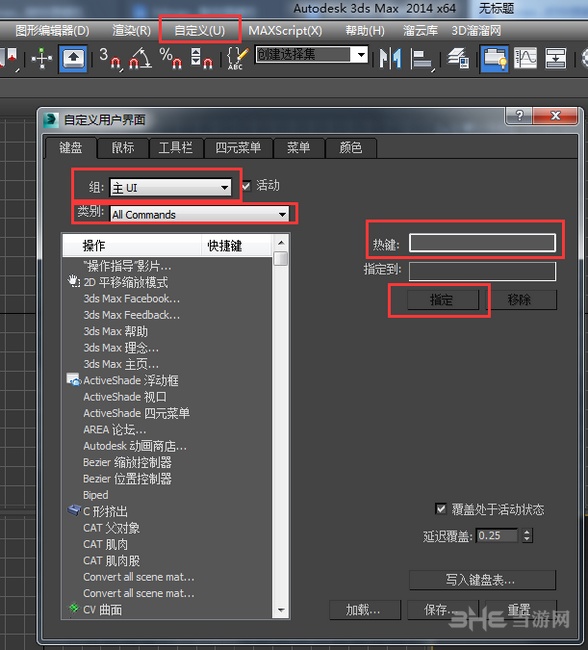Open the MAXScript(X) menu

(x=285, y=30)
